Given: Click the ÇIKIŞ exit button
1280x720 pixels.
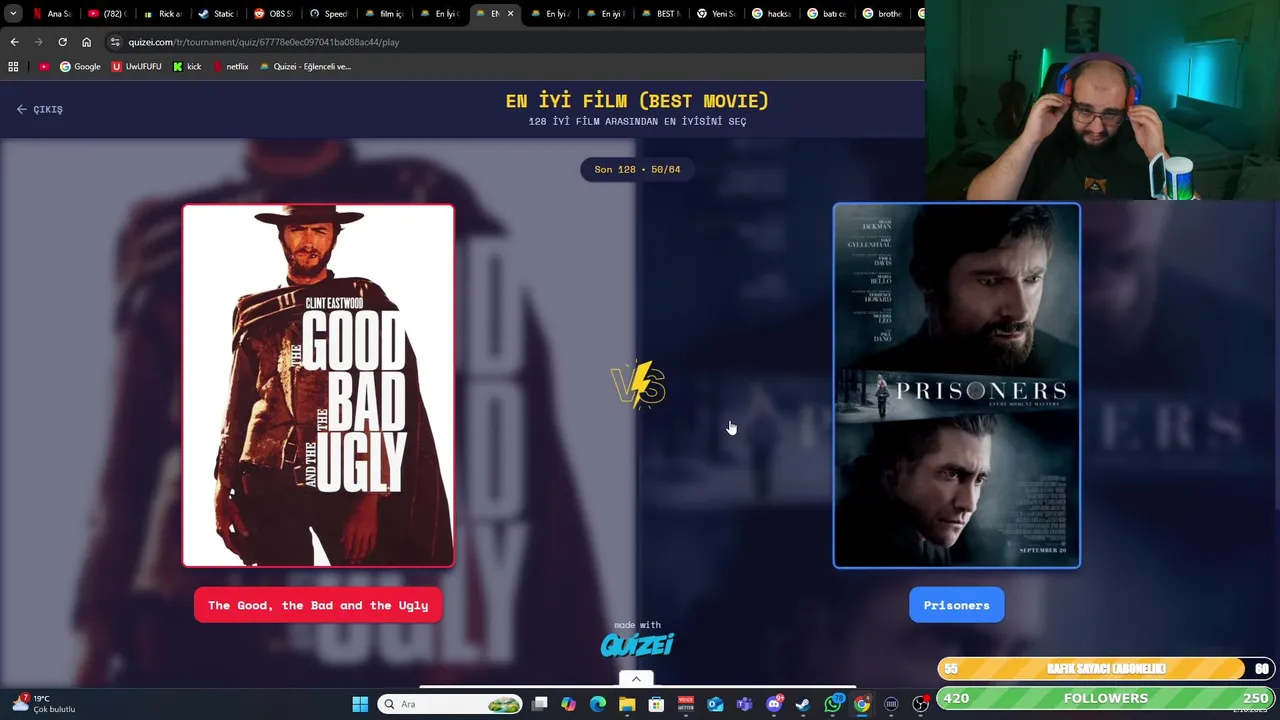Looking at the screenshot, I should click(40, 109).
